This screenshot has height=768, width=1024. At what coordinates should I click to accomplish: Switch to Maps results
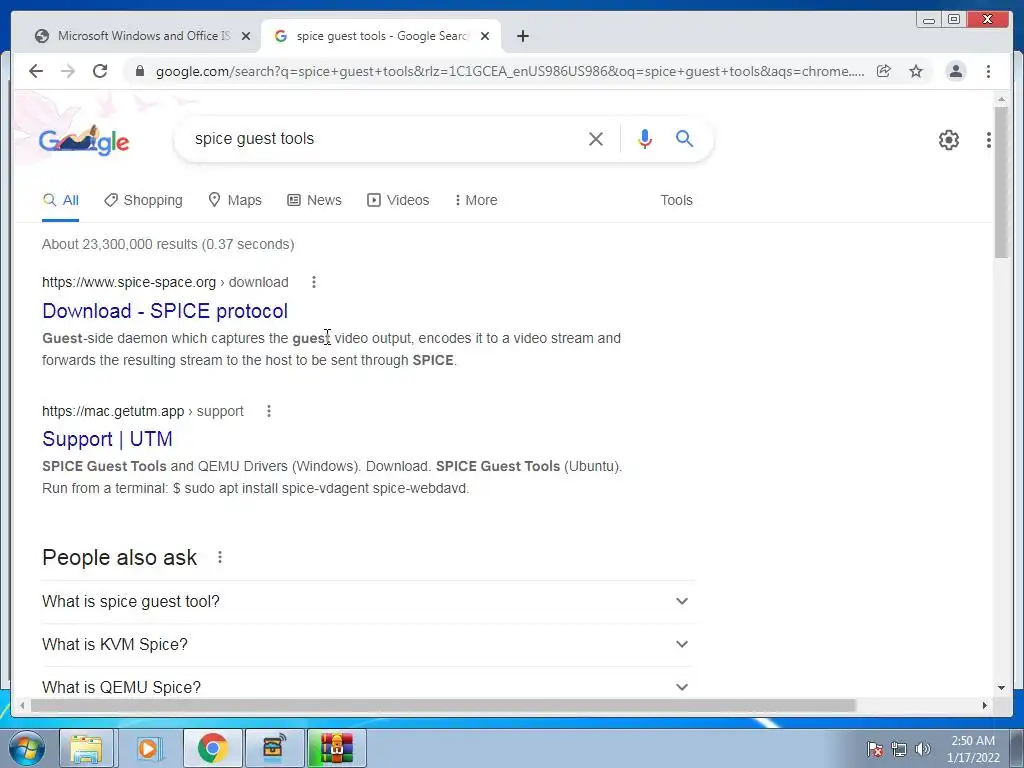[x=235, y=200]
